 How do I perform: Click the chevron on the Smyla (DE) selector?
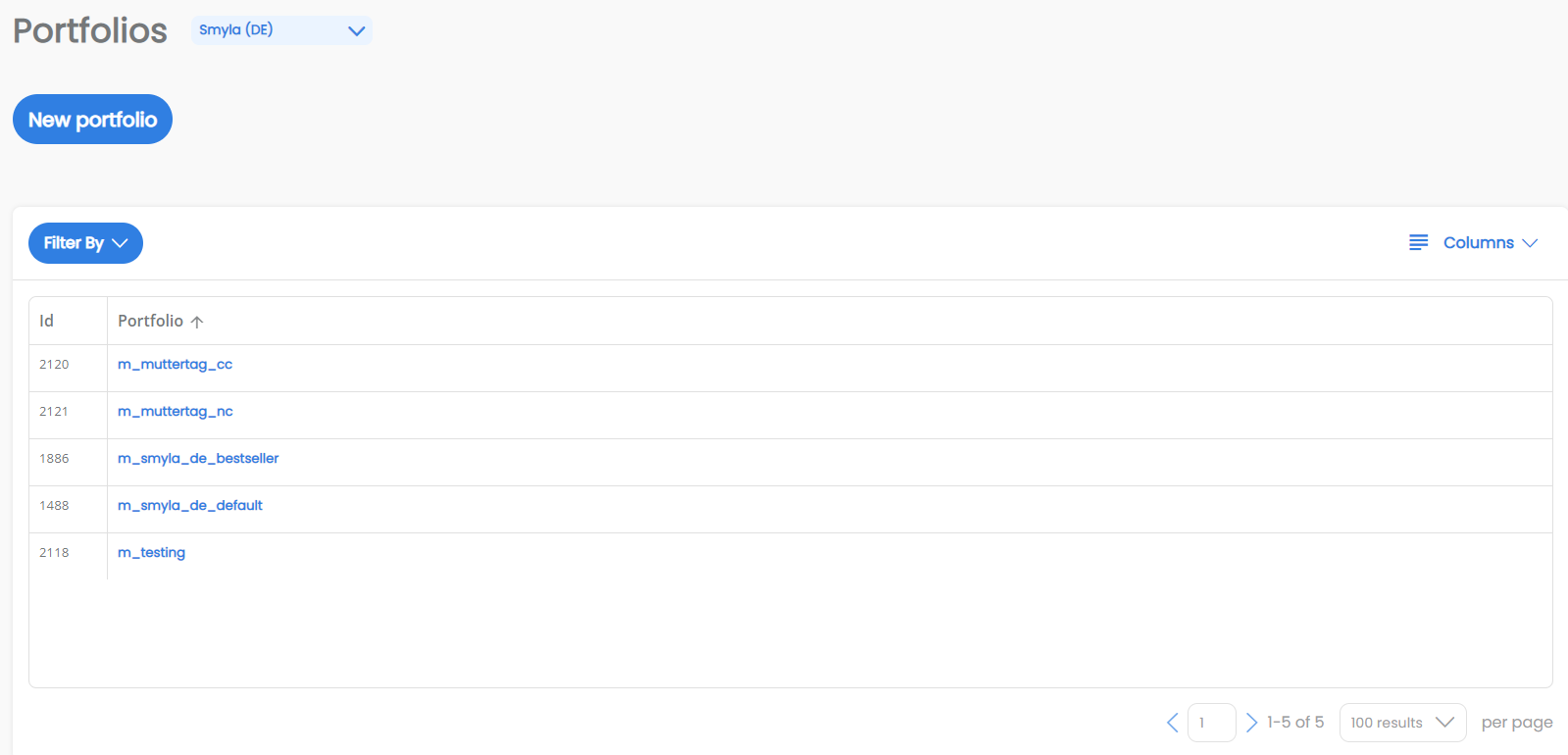[357, 30]
